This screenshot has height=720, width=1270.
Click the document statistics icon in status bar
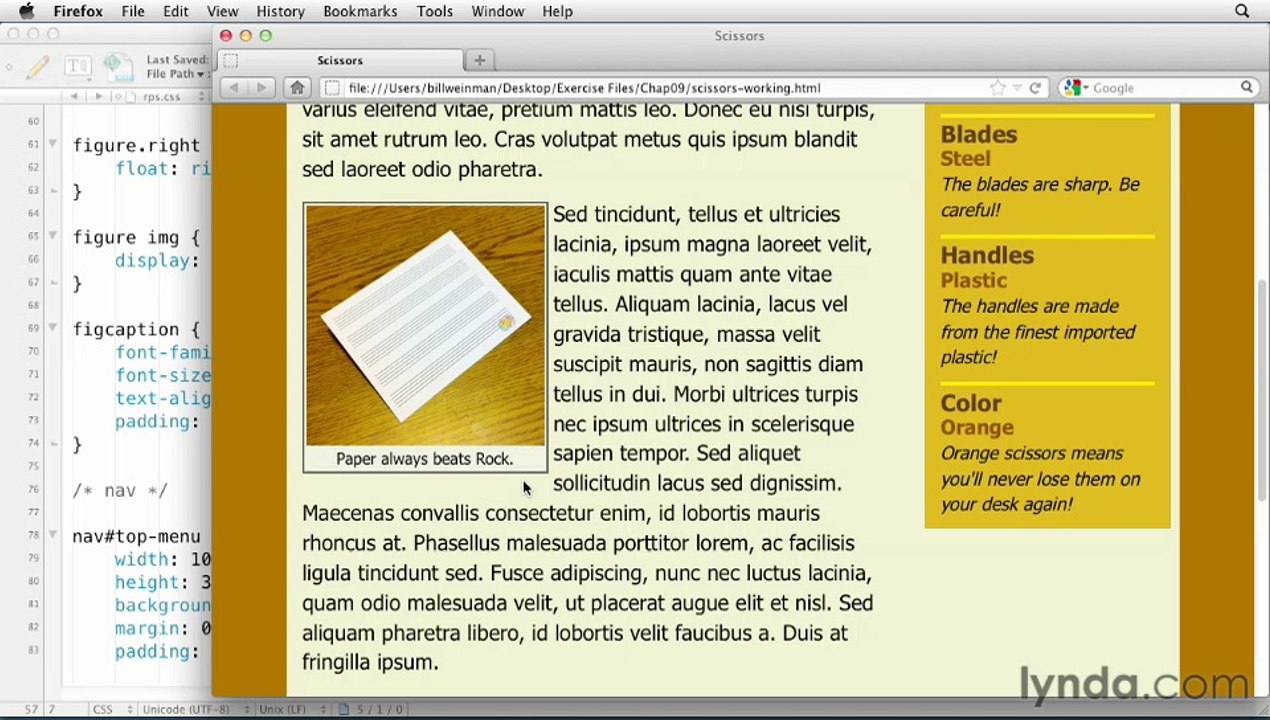(344, 709)
